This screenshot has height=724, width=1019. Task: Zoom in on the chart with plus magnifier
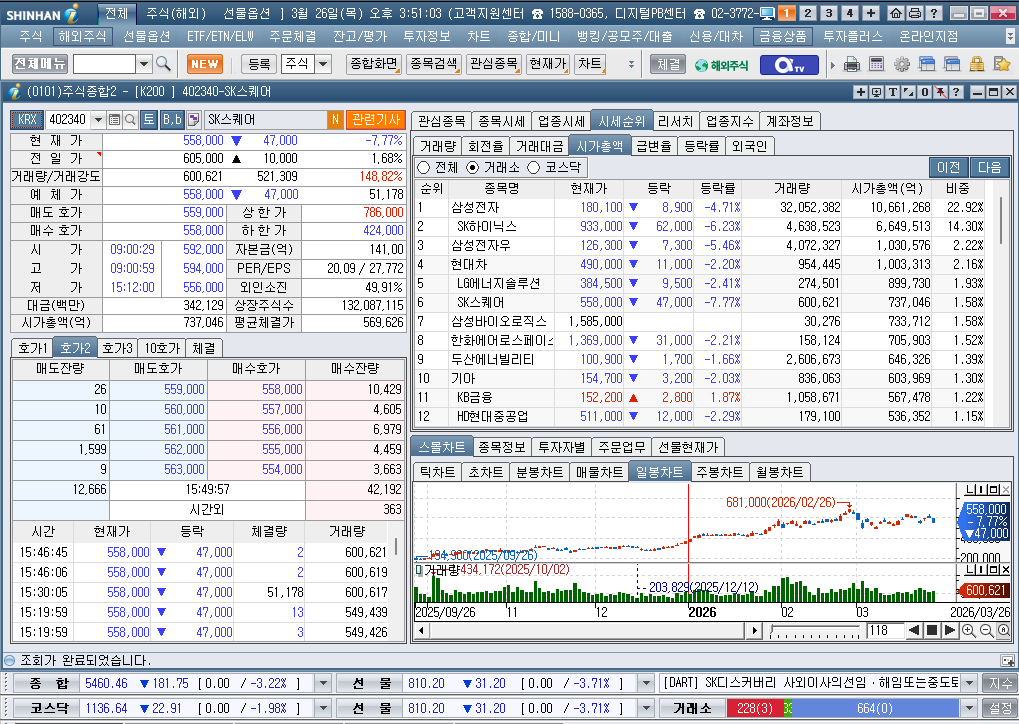968,630
